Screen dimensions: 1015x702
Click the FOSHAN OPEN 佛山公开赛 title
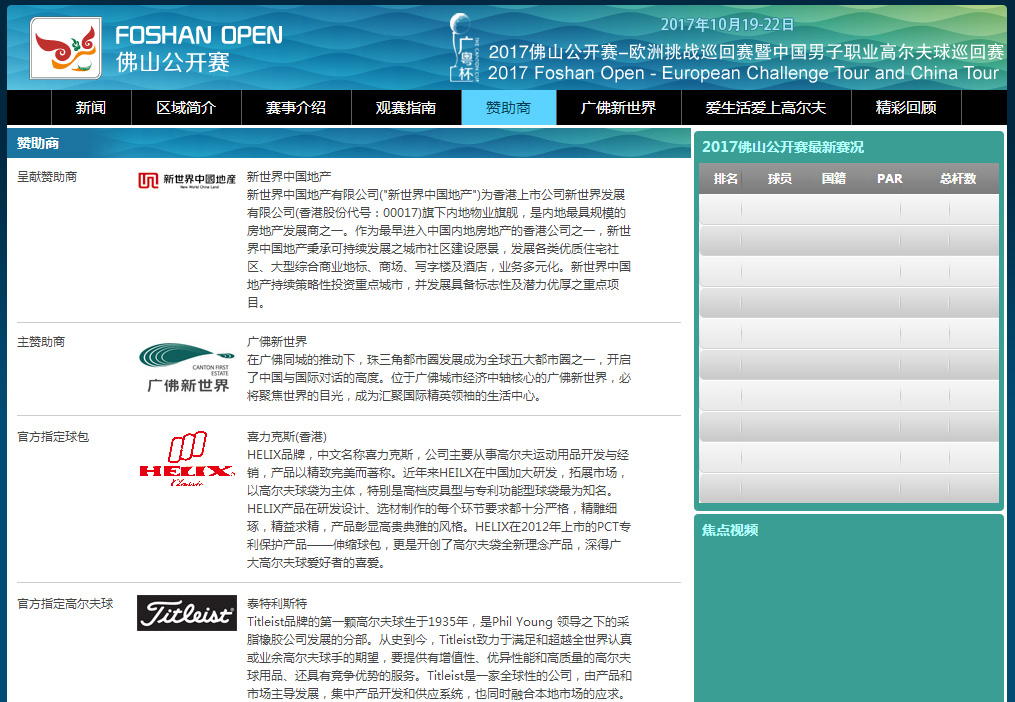(199, 49)
